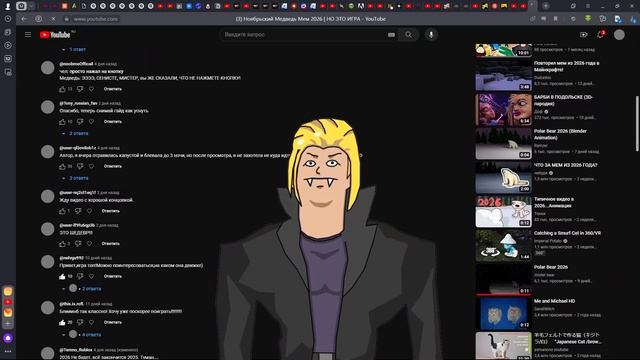Dislike the 'Привет, игра топ' comment

(80, 276)
